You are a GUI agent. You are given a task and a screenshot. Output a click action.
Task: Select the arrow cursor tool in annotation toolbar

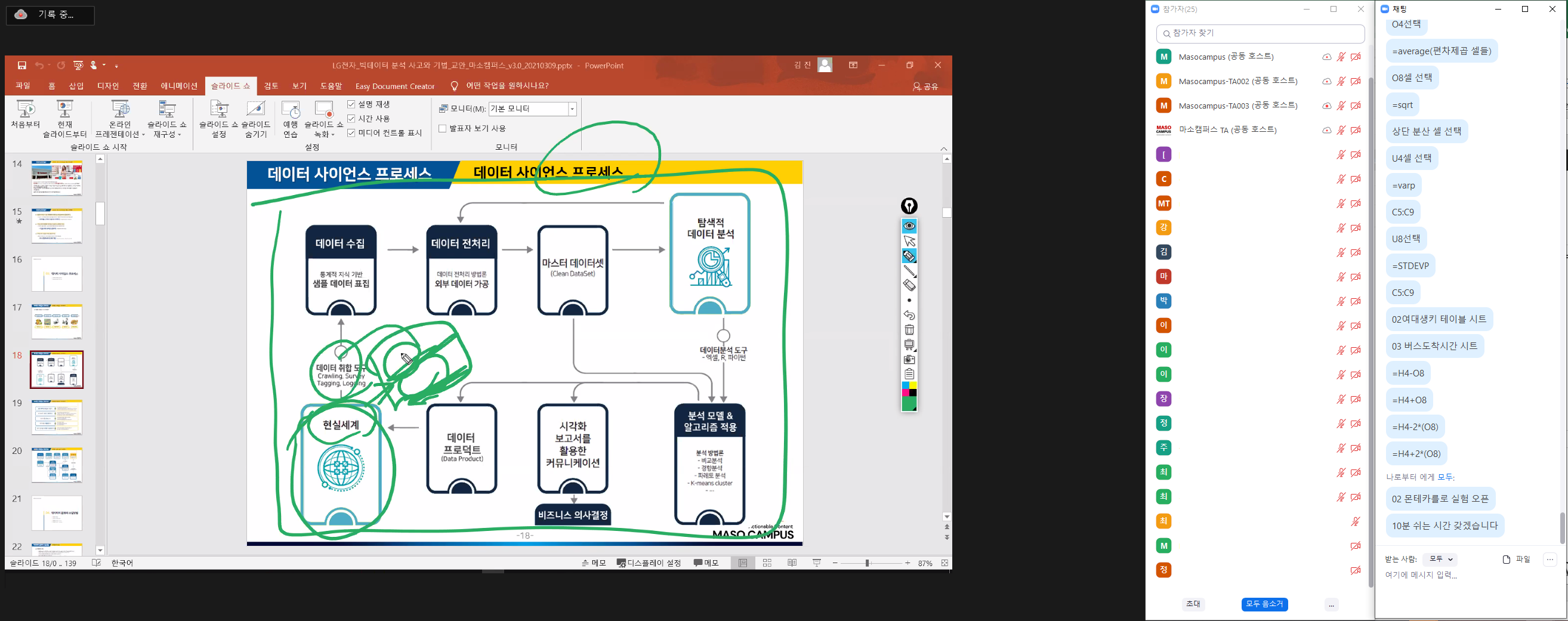[909, 241]
